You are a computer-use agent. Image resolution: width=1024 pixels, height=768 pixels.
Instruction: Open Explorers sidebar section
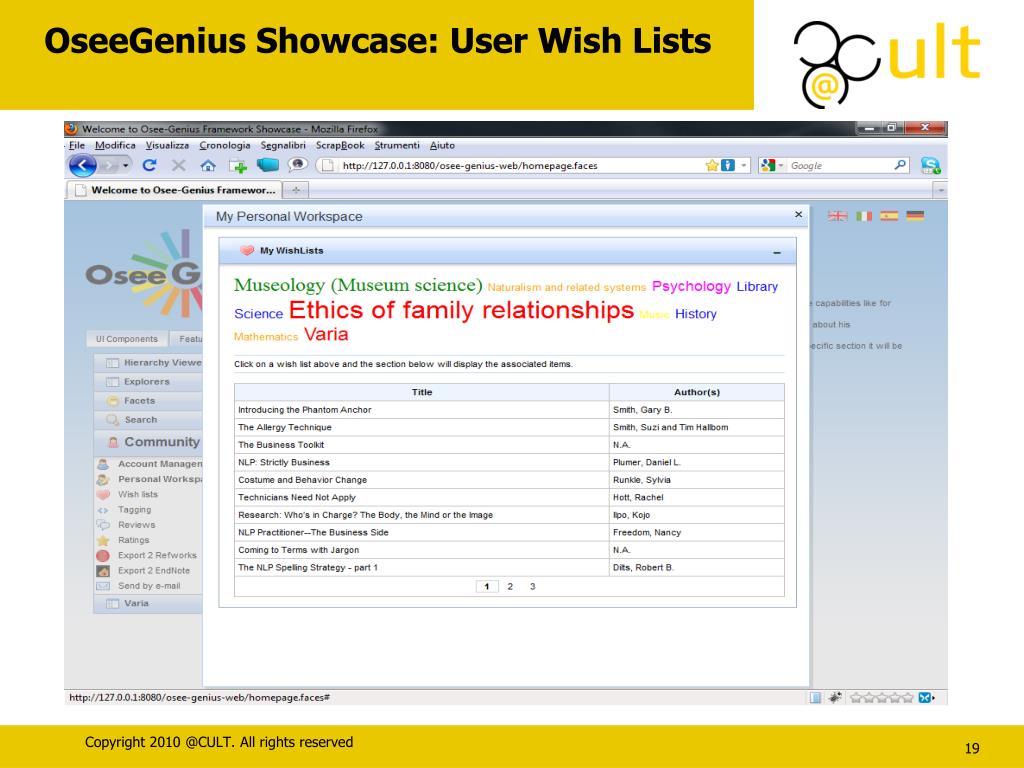[x=149, y=381]
